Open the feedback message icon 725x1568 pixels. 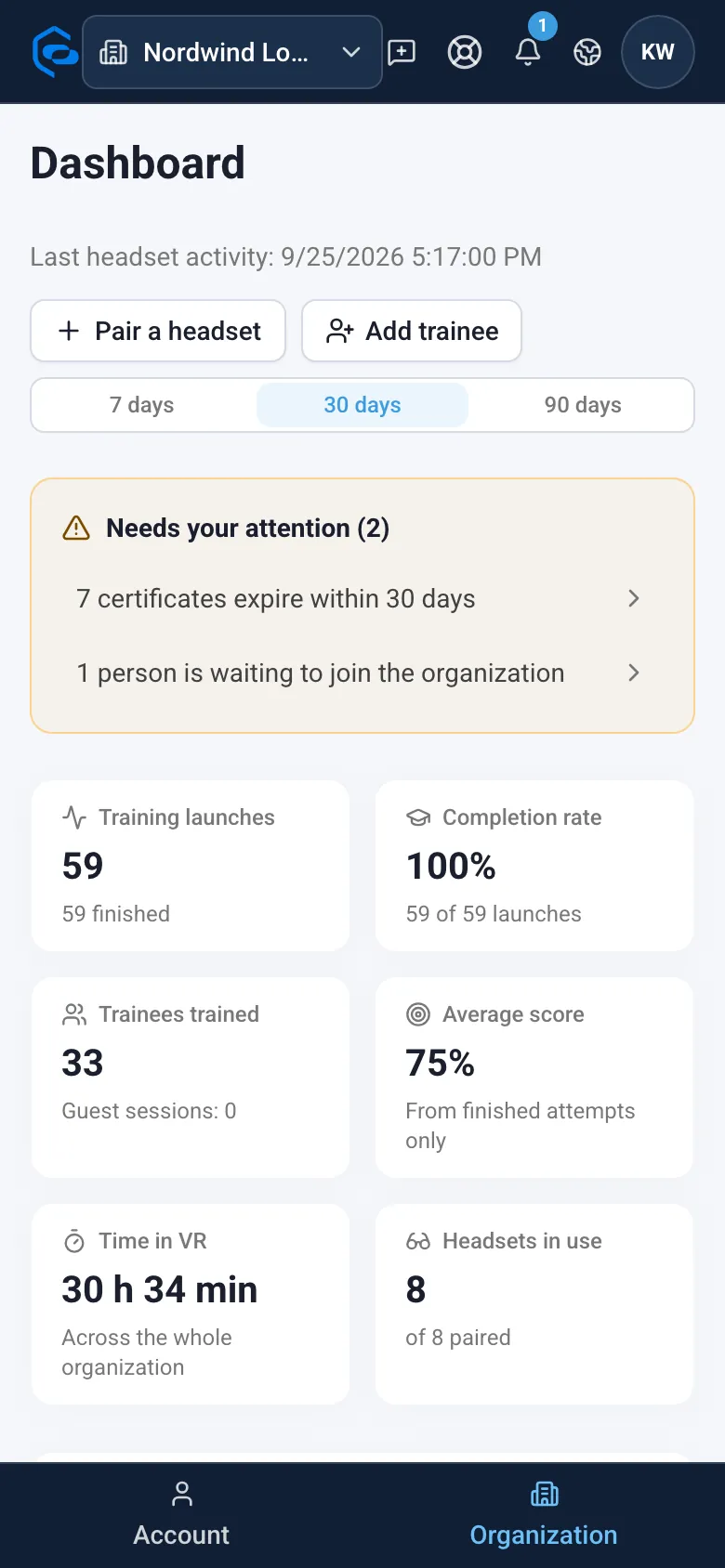402,52
